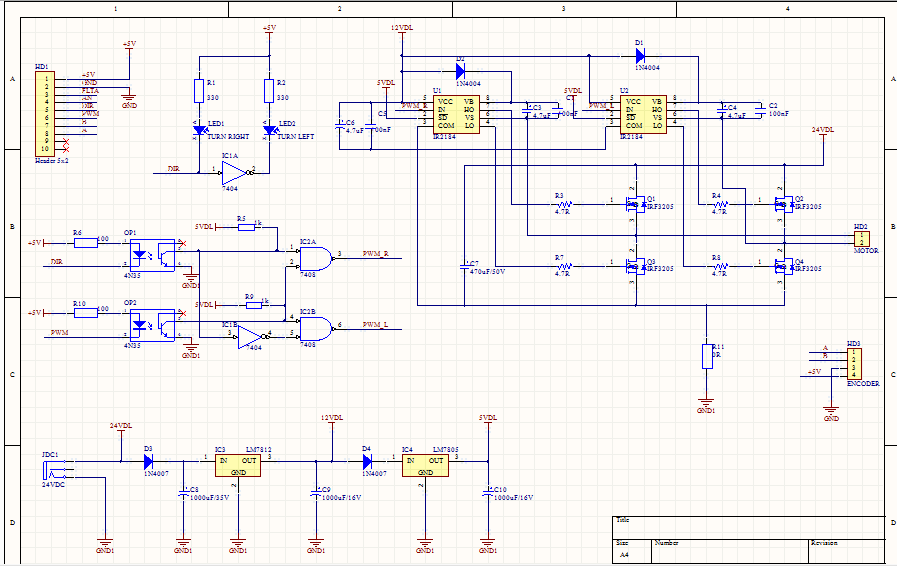Click the IC2A 7408 AND gate
Viewport: 897px width, 569px height.
pyautogui.click(x=316, y=258)
